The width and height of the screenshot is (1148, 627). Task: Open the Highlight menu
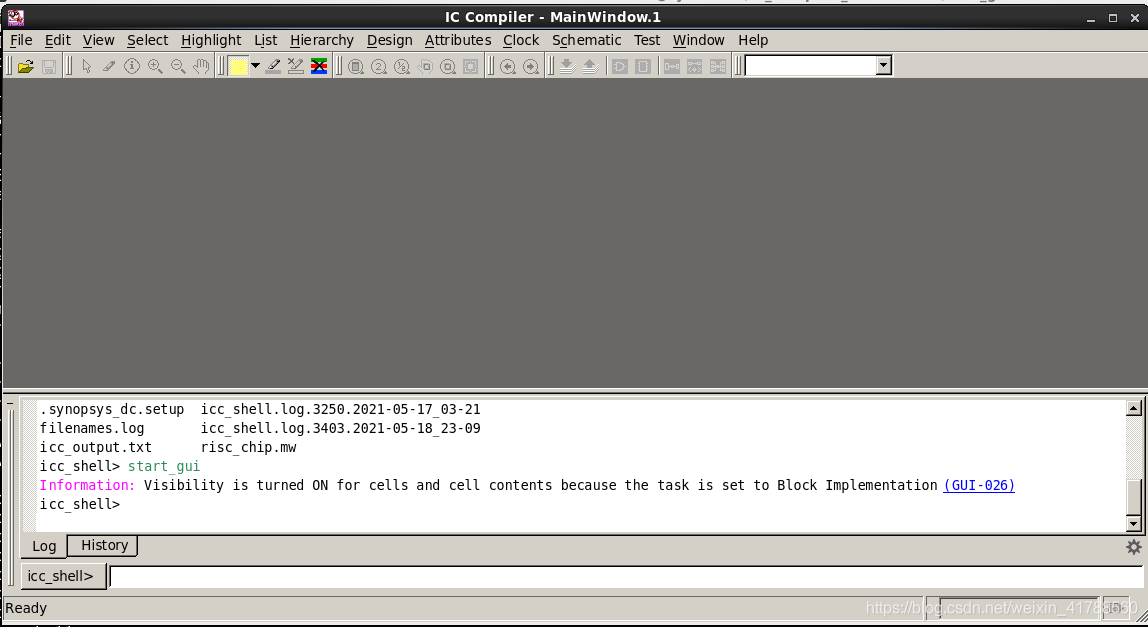click(x=211, y=40)
